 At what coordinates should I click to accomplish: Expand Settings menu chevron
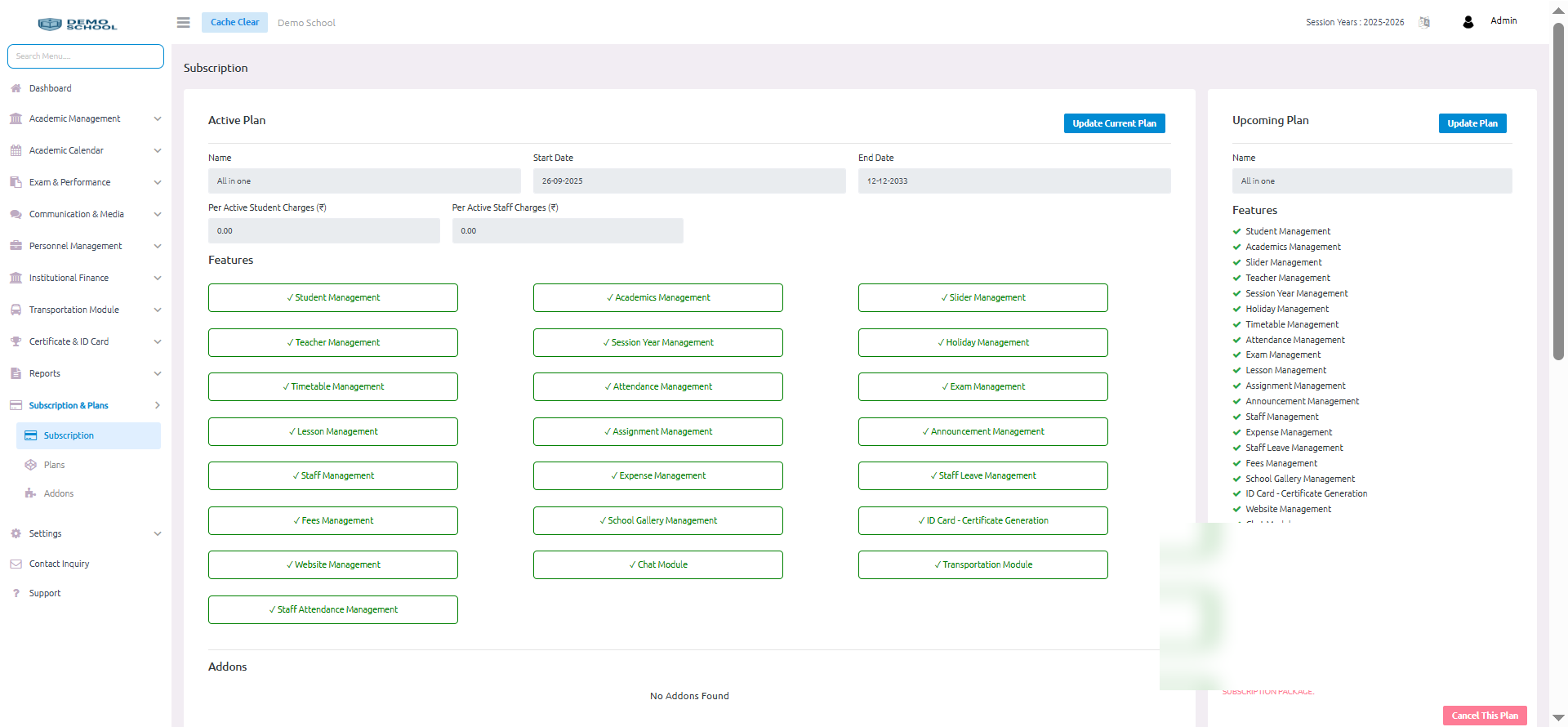(x=158, y=533)
